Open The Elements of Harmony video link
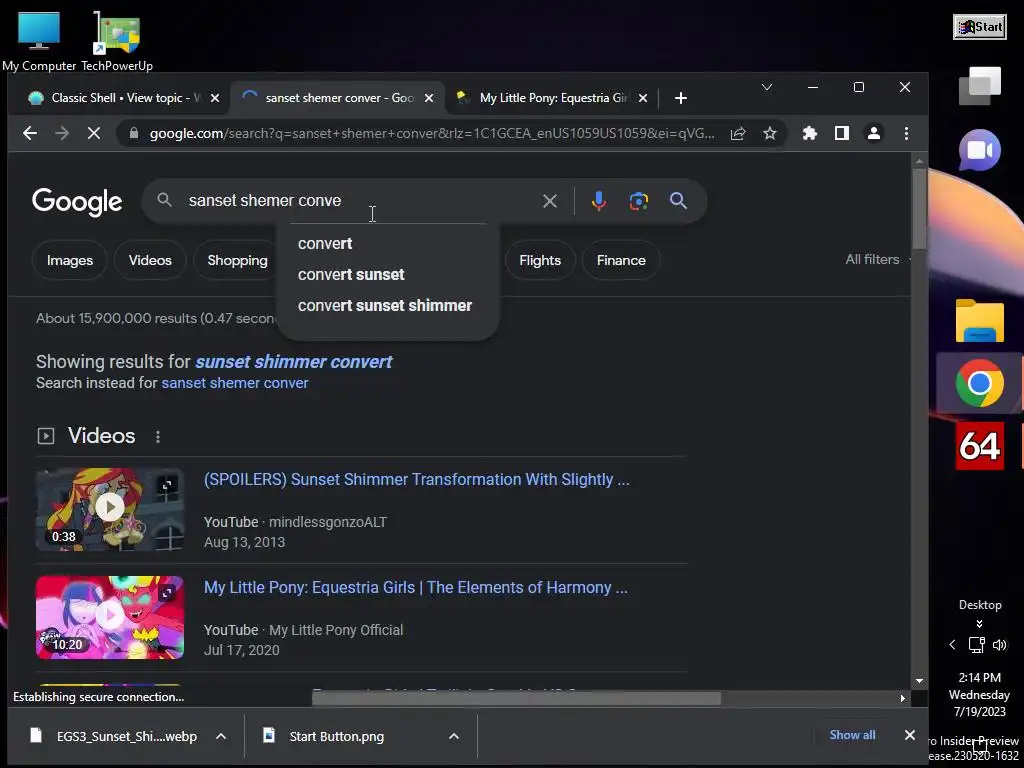 pyautogui.click(x=415, y=588)
